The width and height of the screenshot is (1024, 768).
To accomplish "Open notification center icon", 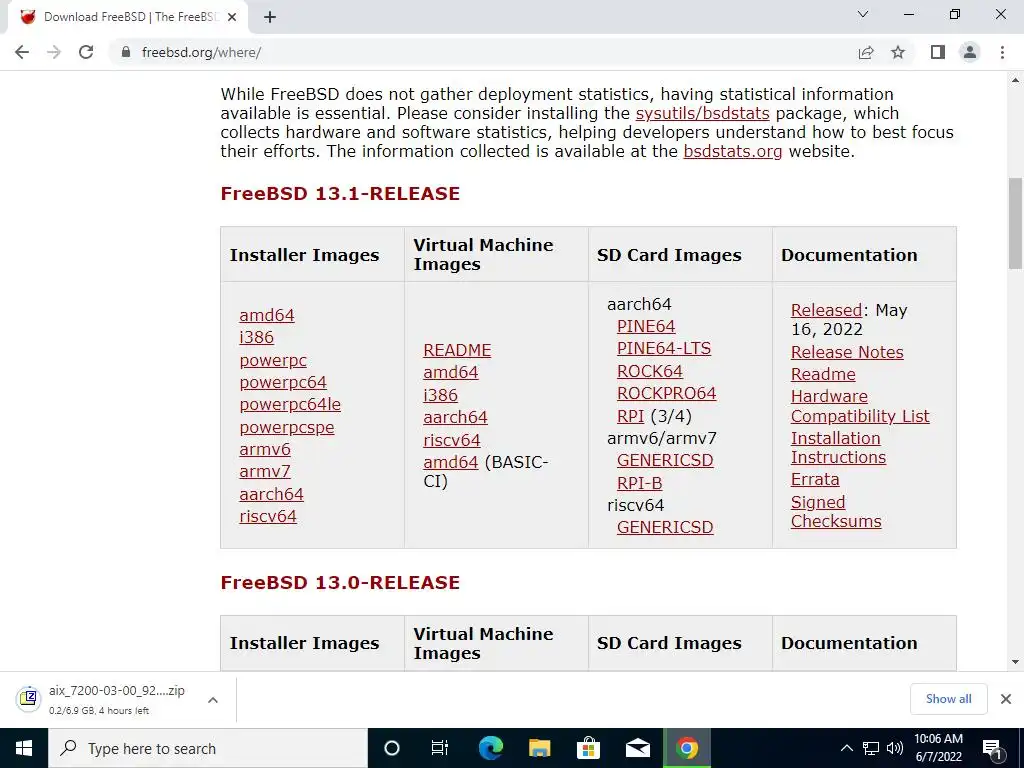I will pos(992,749).
